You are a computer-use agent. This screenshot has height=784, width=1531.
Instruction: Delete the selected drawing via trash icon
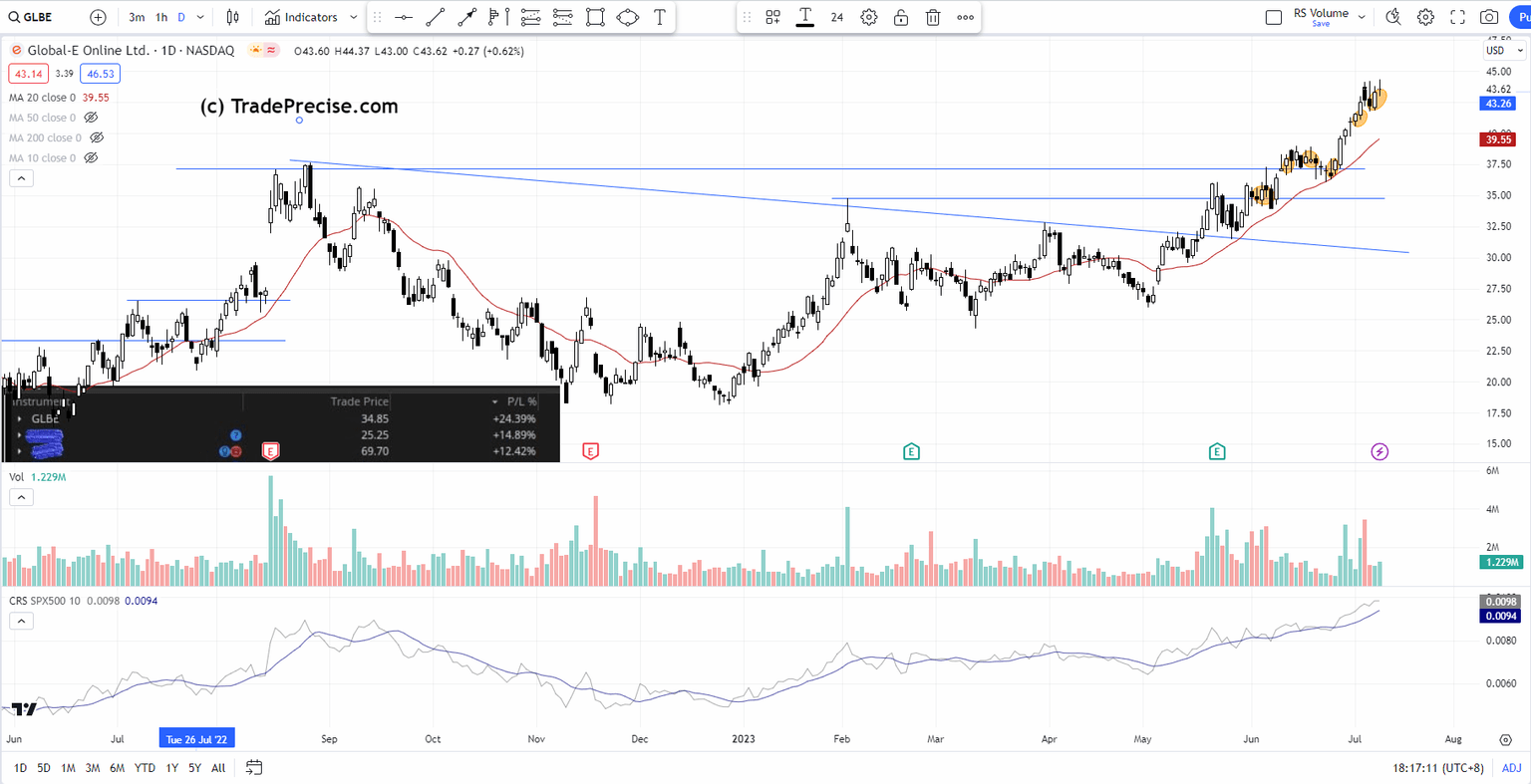933,17
